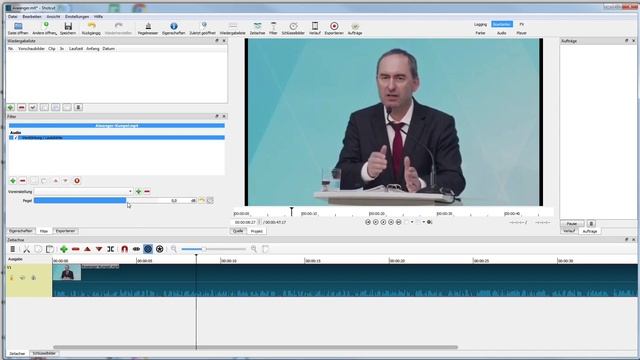Image resolution: width=640 pixels, height=360 pixels.
Task: Select the video clip thumbnail on V1
Action: click(67, 273)
